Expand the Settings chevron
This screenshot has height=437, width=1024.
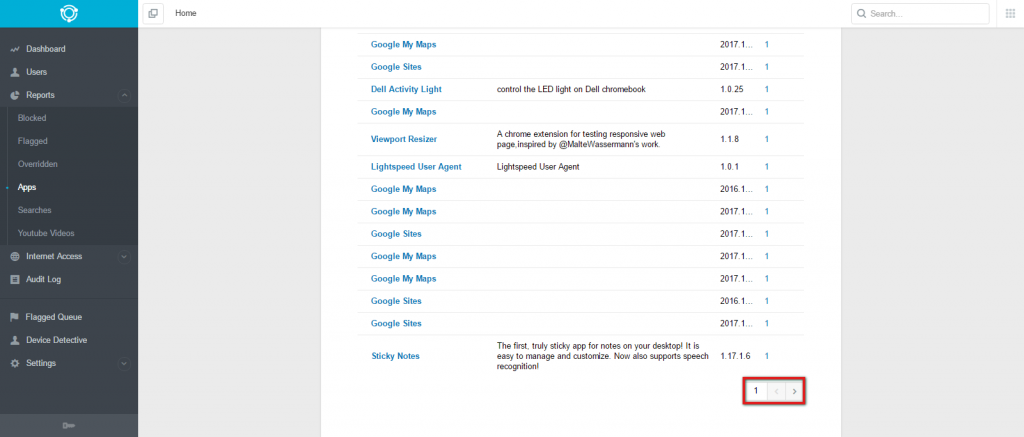(x=124, y=363)
